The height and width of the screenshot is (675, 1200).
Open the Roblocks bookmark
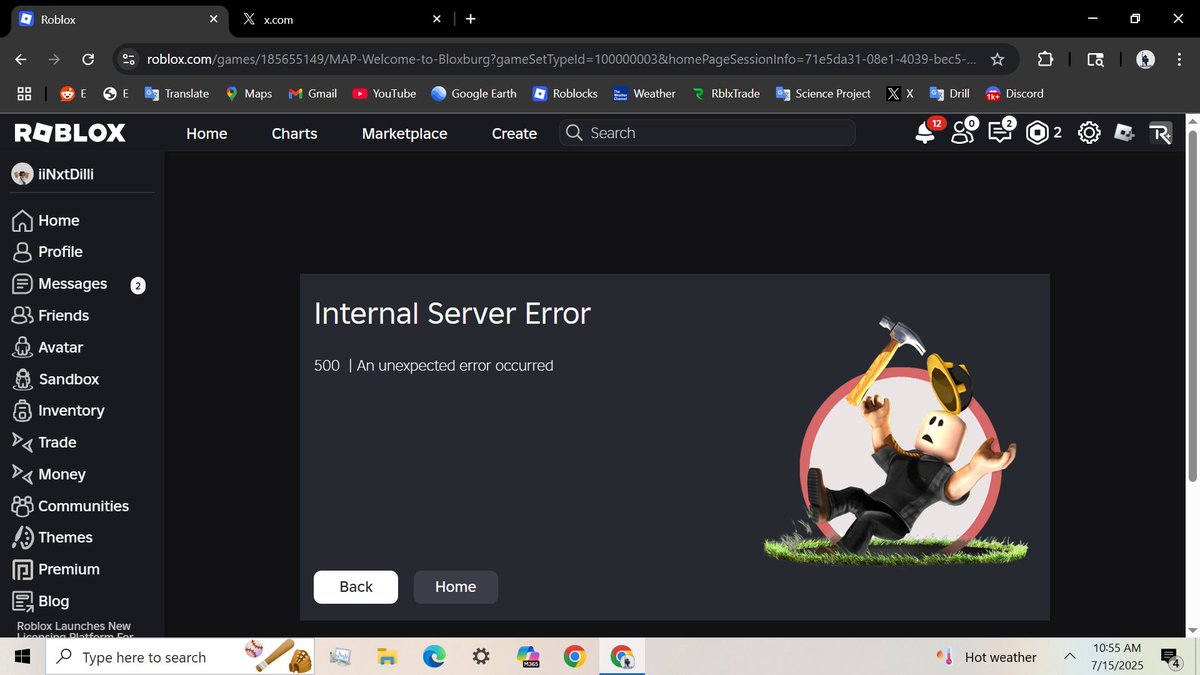coord(564,93)
